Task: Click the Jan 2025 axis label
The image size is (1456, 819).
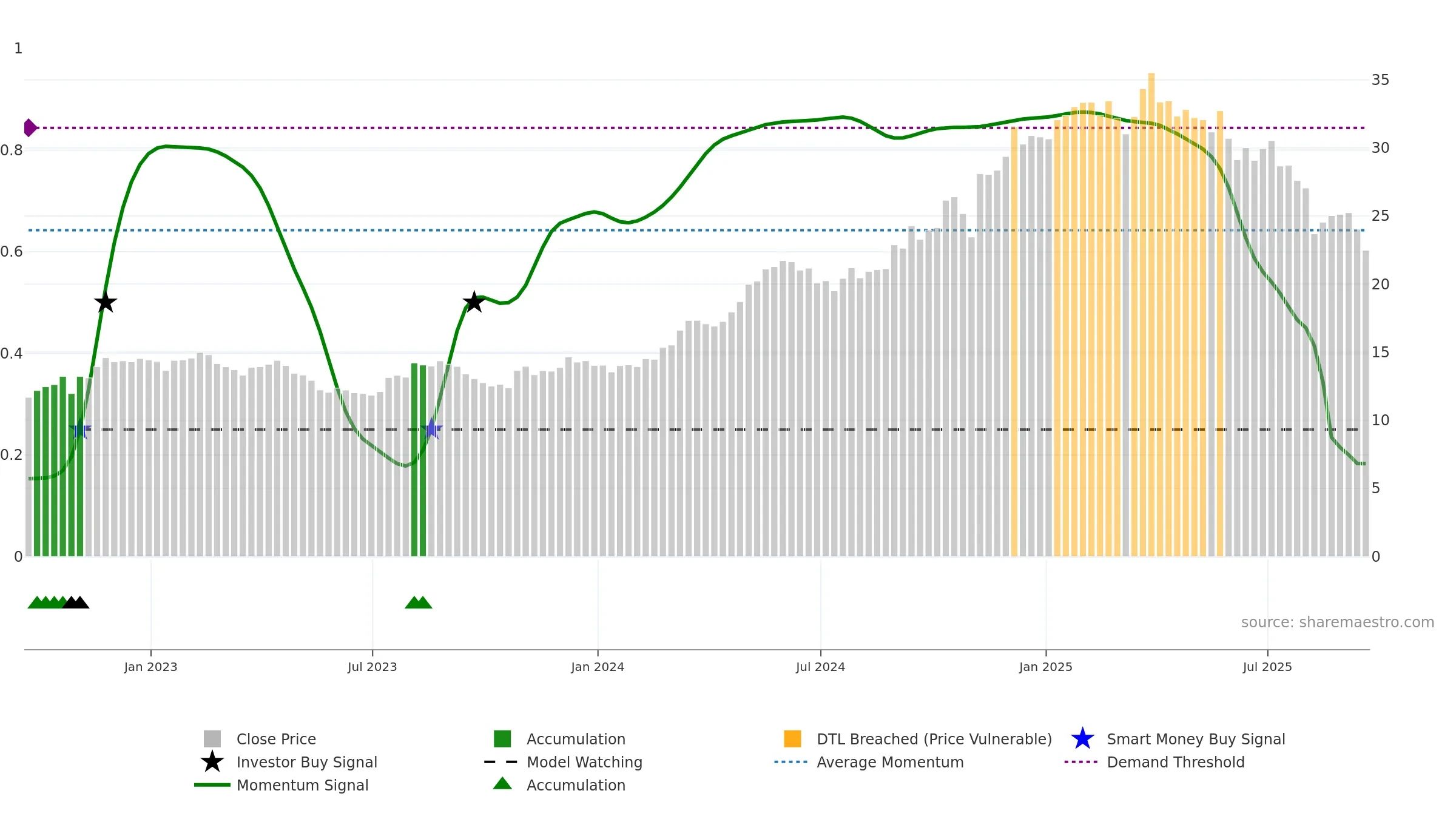Action: click(1046, 667)
